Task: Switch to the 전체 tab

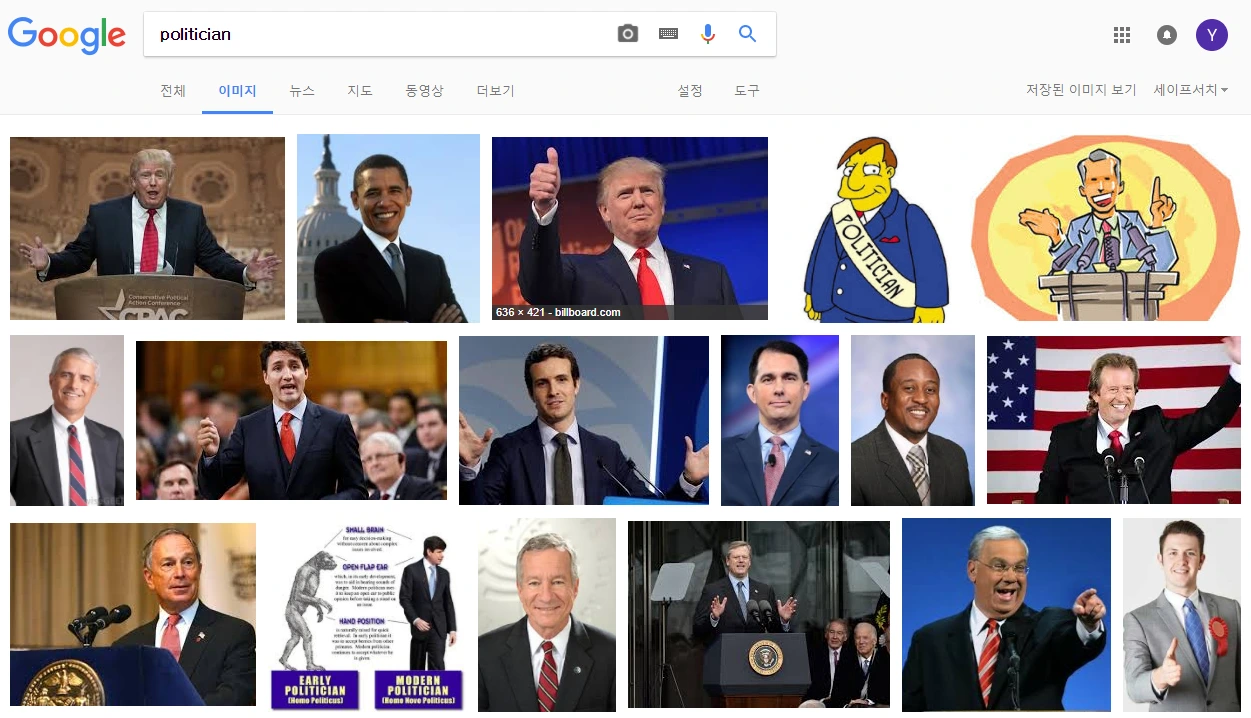Action: (173, 91)
